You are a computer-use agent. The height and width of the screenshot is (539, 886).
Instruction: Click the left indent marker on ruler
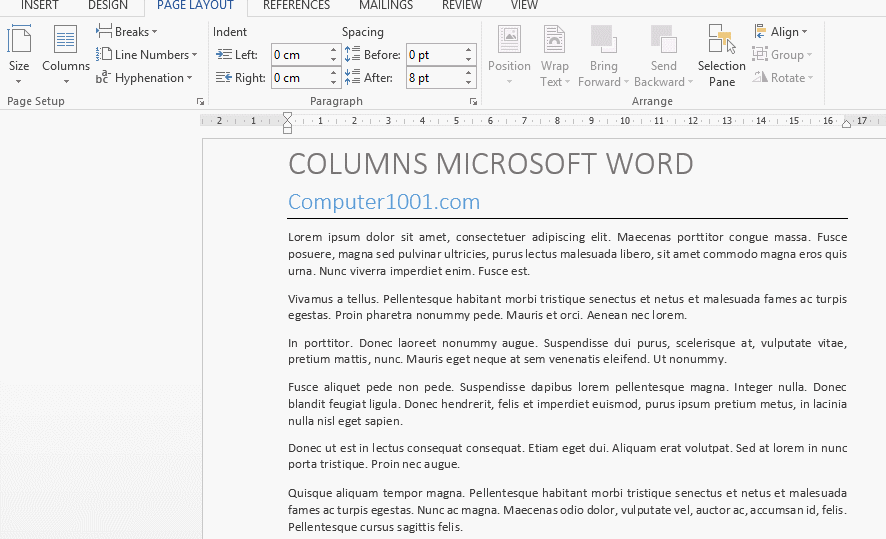pyautogui.click(x=287, y=123)
